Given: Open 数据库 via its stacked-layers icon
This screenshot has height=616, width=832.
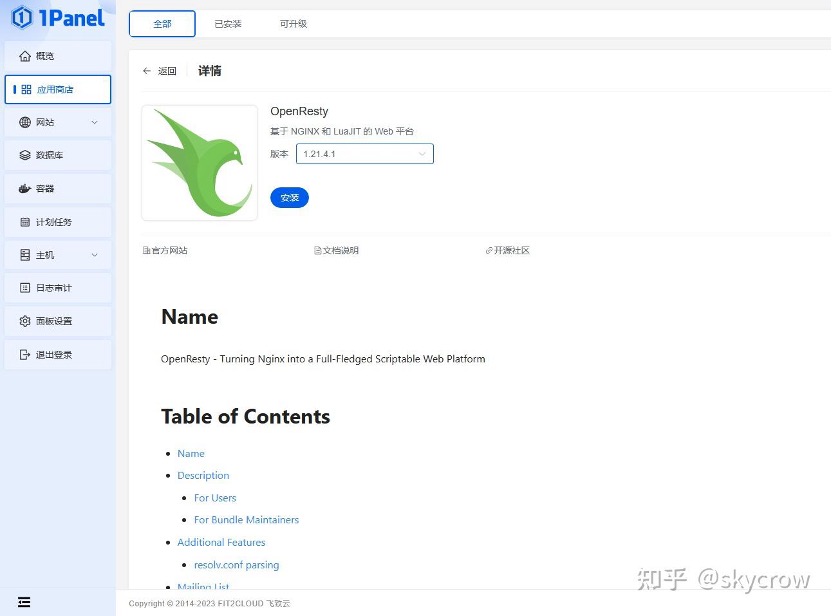Looking at the screenshot, I should coord(24,155).
